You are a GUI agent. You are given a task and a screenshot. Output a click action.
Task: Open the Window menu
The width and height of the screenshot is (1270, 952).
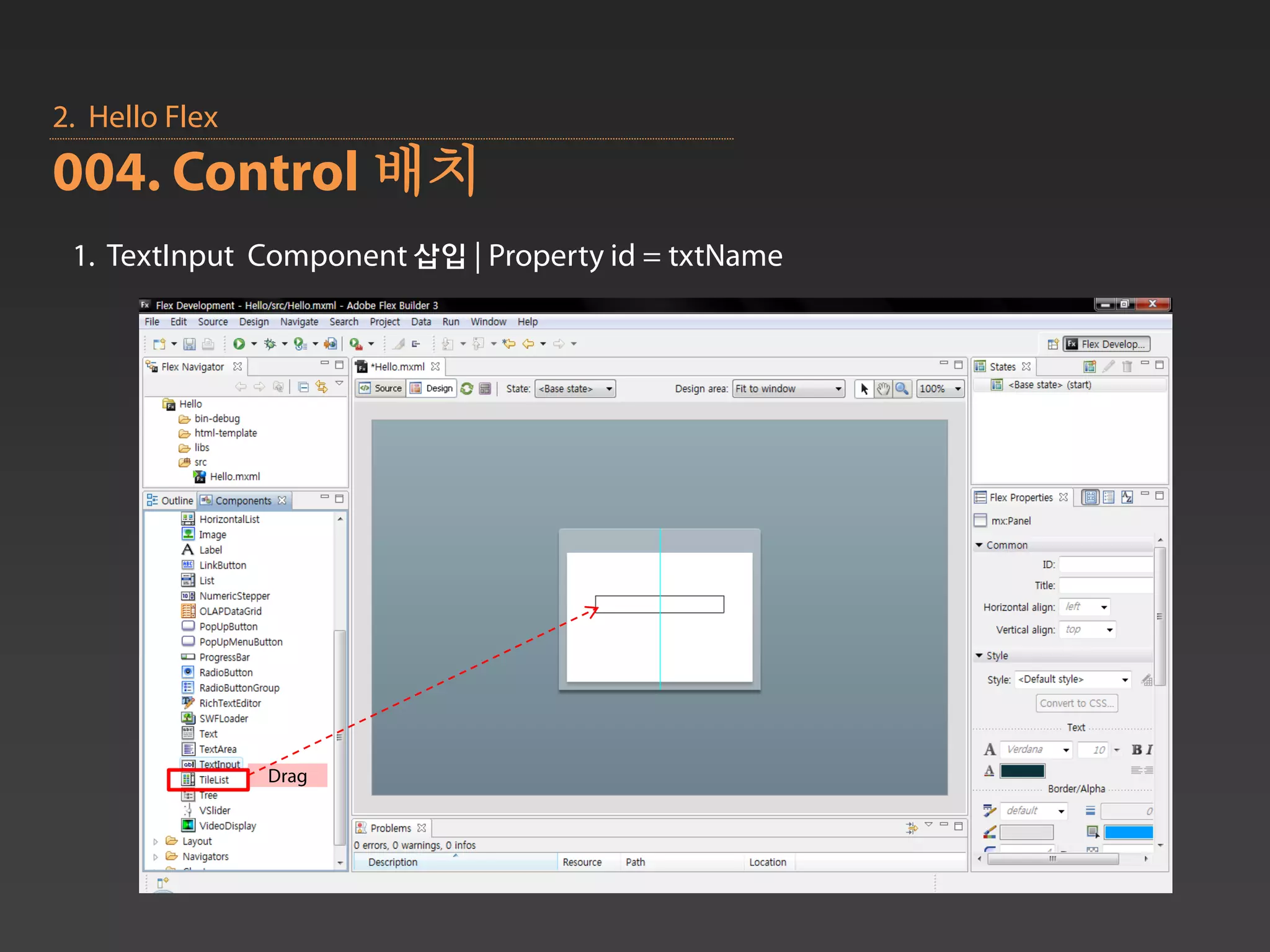488,322
